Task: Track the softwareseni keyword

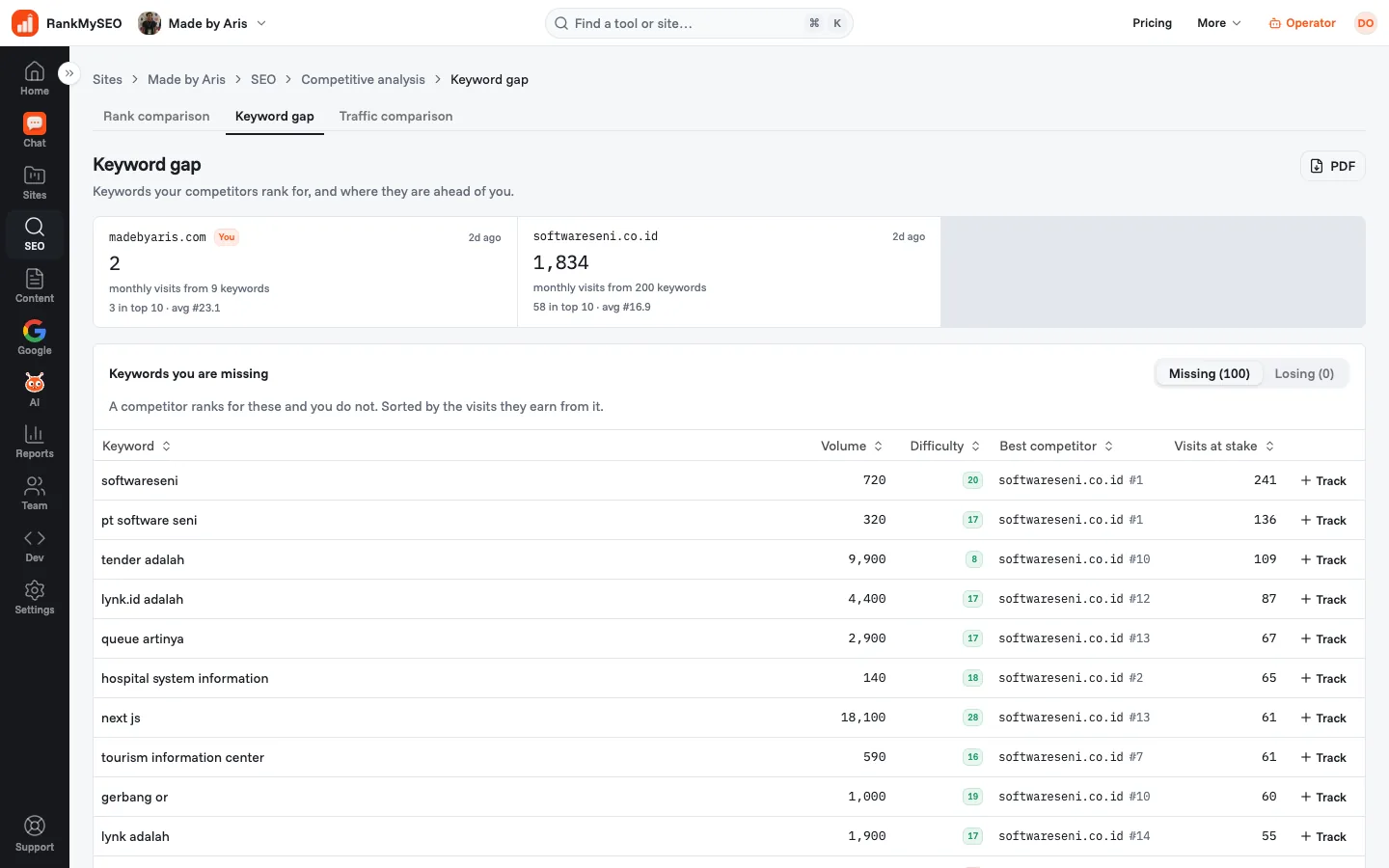Action: coord(1323,480)
